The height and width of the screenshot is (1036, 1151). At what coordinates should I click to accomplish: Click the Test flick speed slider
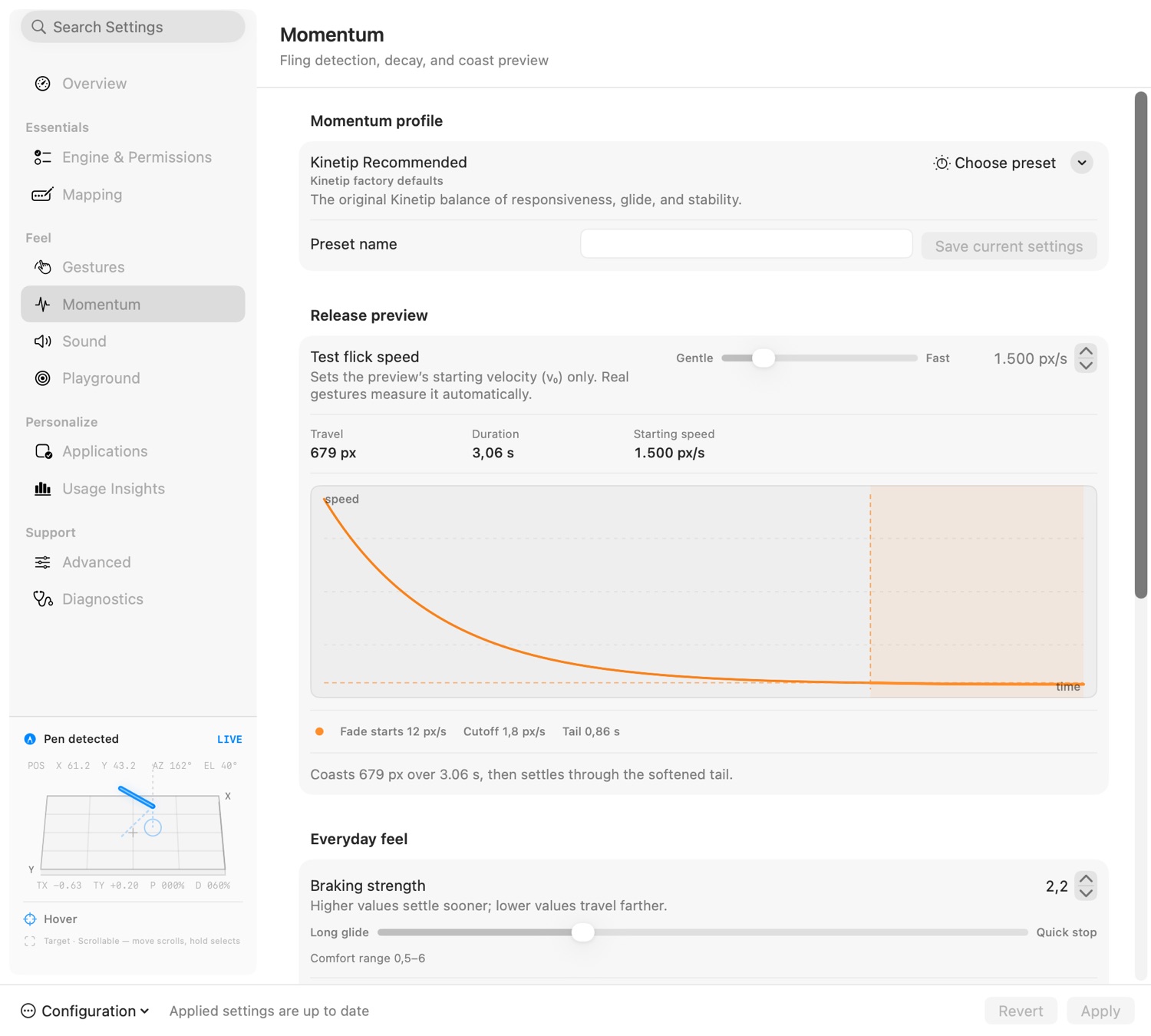(820, 358)
